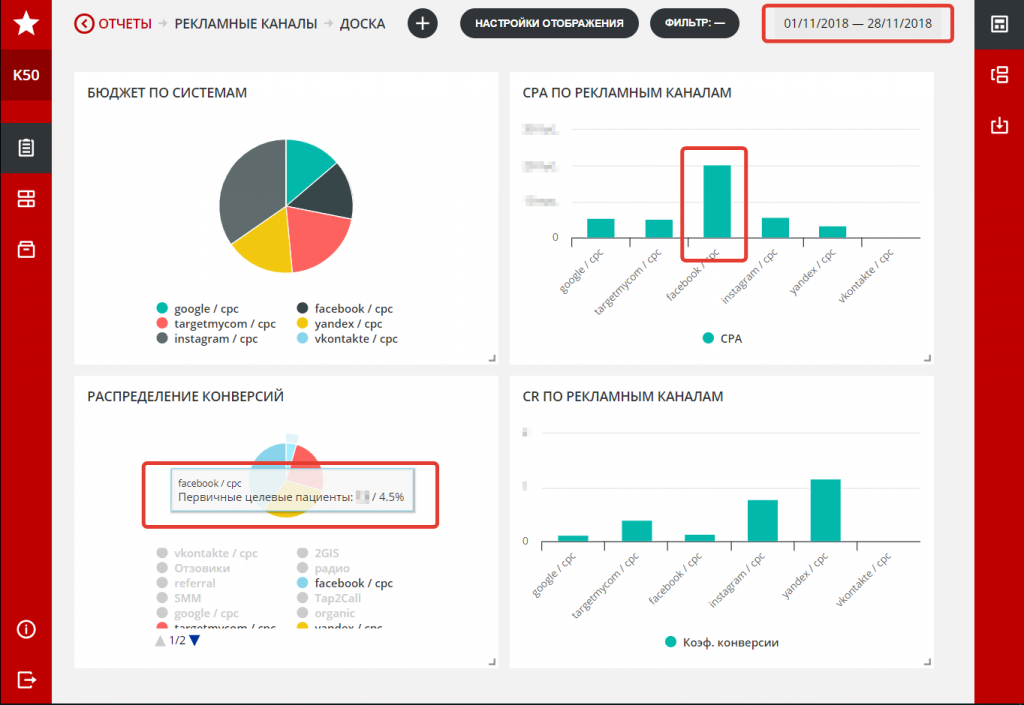Click the resize handle of CR widget
Viewport: 1024px width, 705px height.
[x=927, y=662]
